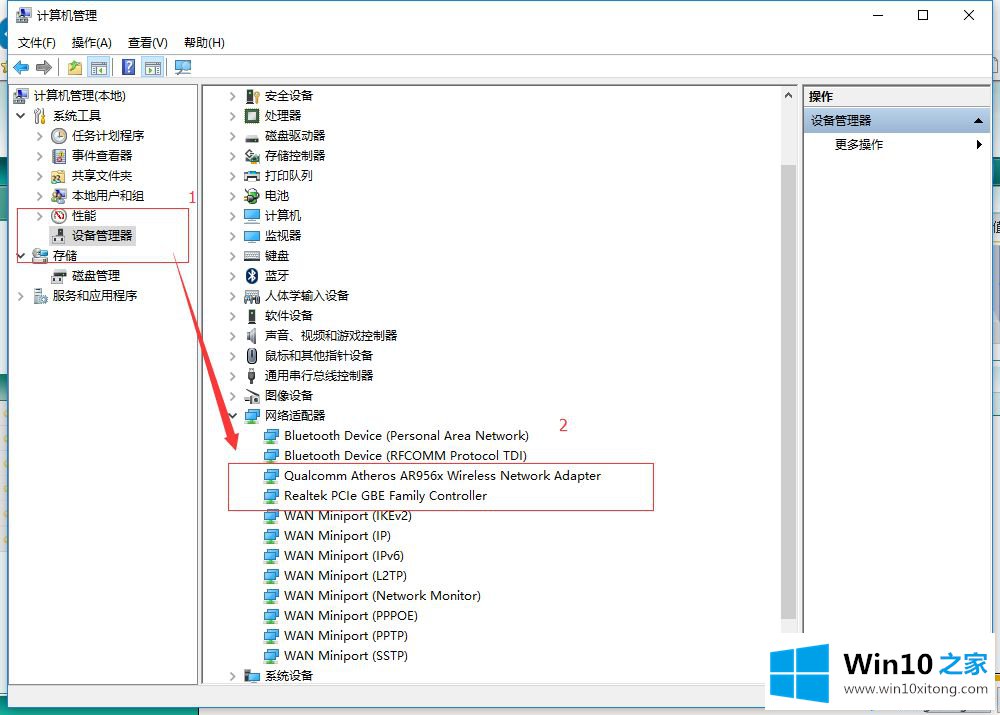Screen dimensions: 1000x715
Task: Select Realtek PCIe GBE Family Controller
Action: [385, 496]
